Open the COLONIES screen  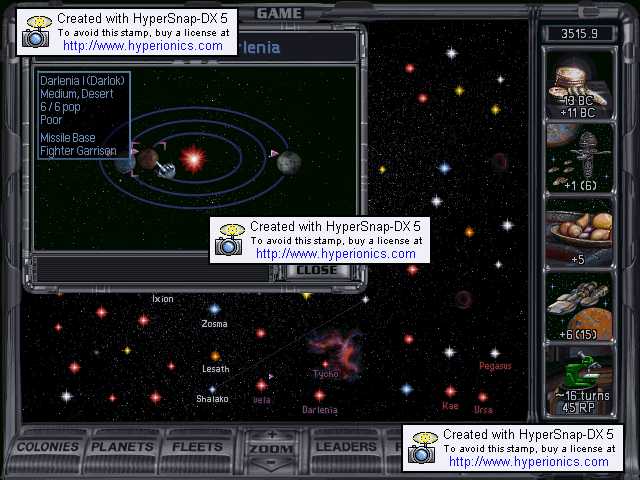pos(48,447)
